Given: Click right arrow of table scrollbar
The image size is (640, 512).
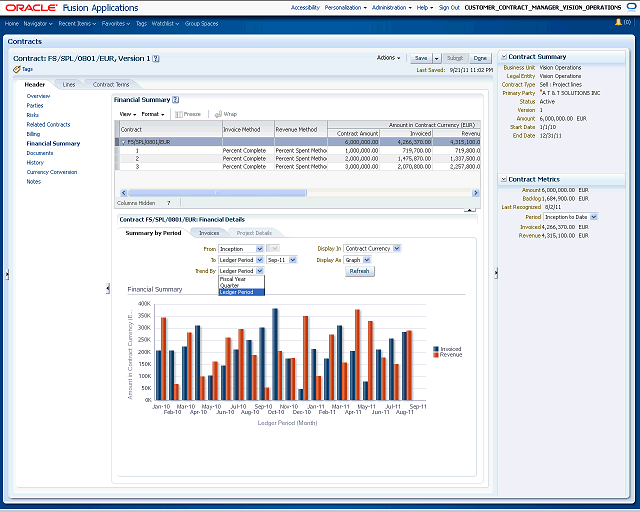Looking at the screenshot, I should click(476, 193).
